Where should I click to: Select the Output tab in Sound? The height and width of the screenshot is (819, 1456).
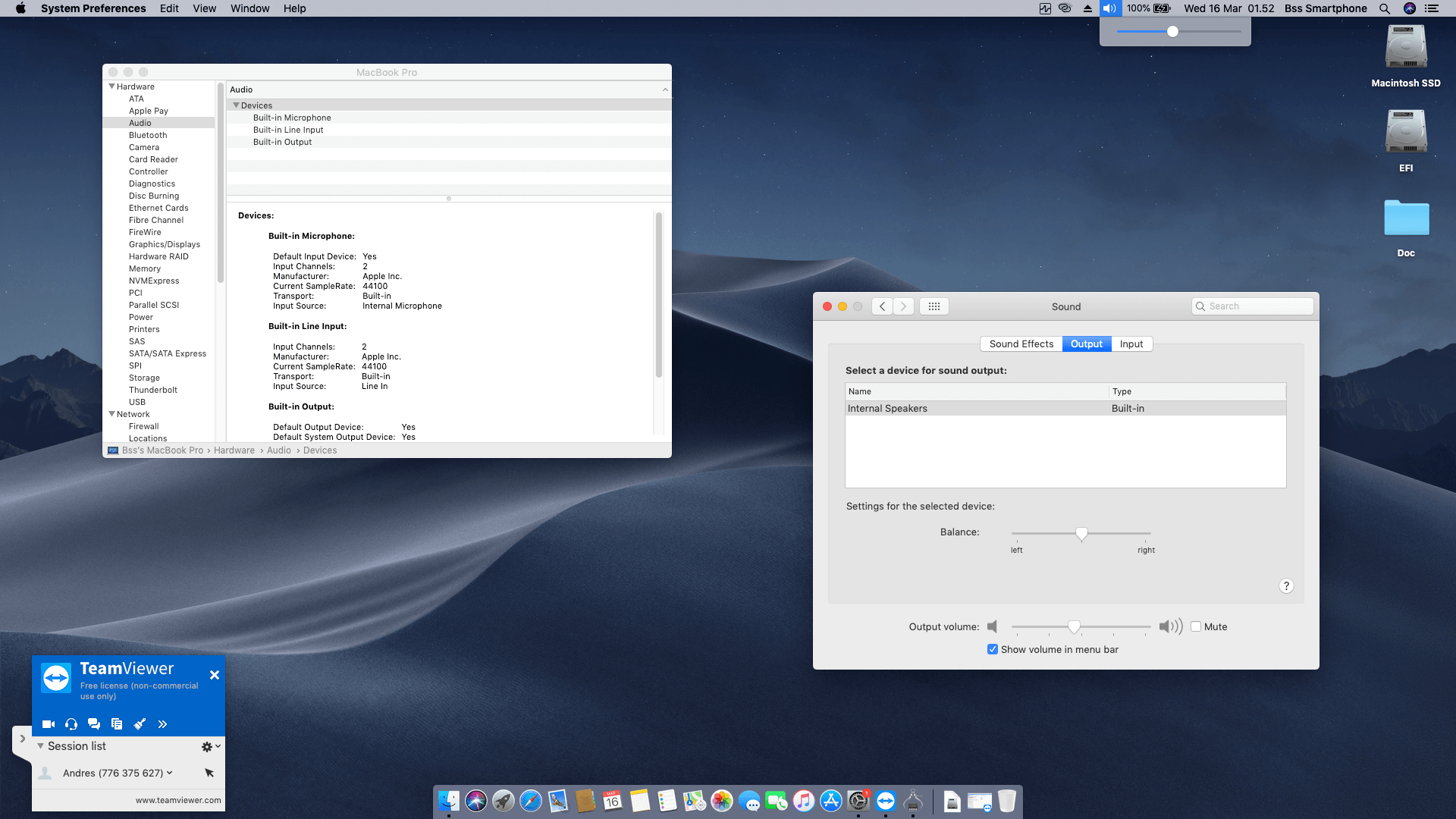[x=1086, y=344]
